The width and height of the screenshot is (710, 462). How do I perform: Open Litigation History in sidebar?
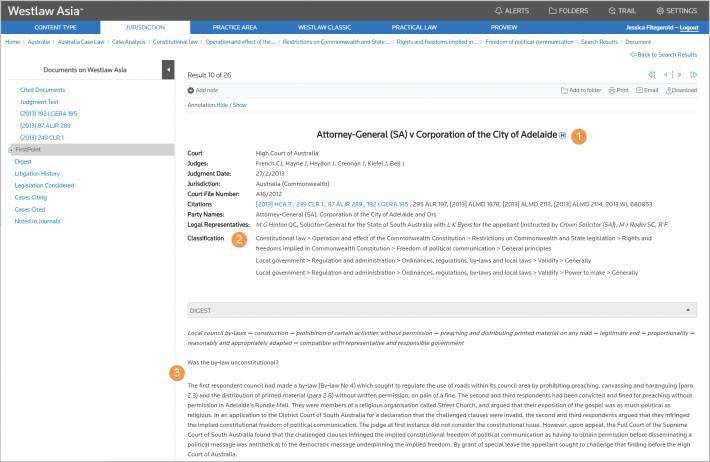pyautogui.click(x=37, y=173)
